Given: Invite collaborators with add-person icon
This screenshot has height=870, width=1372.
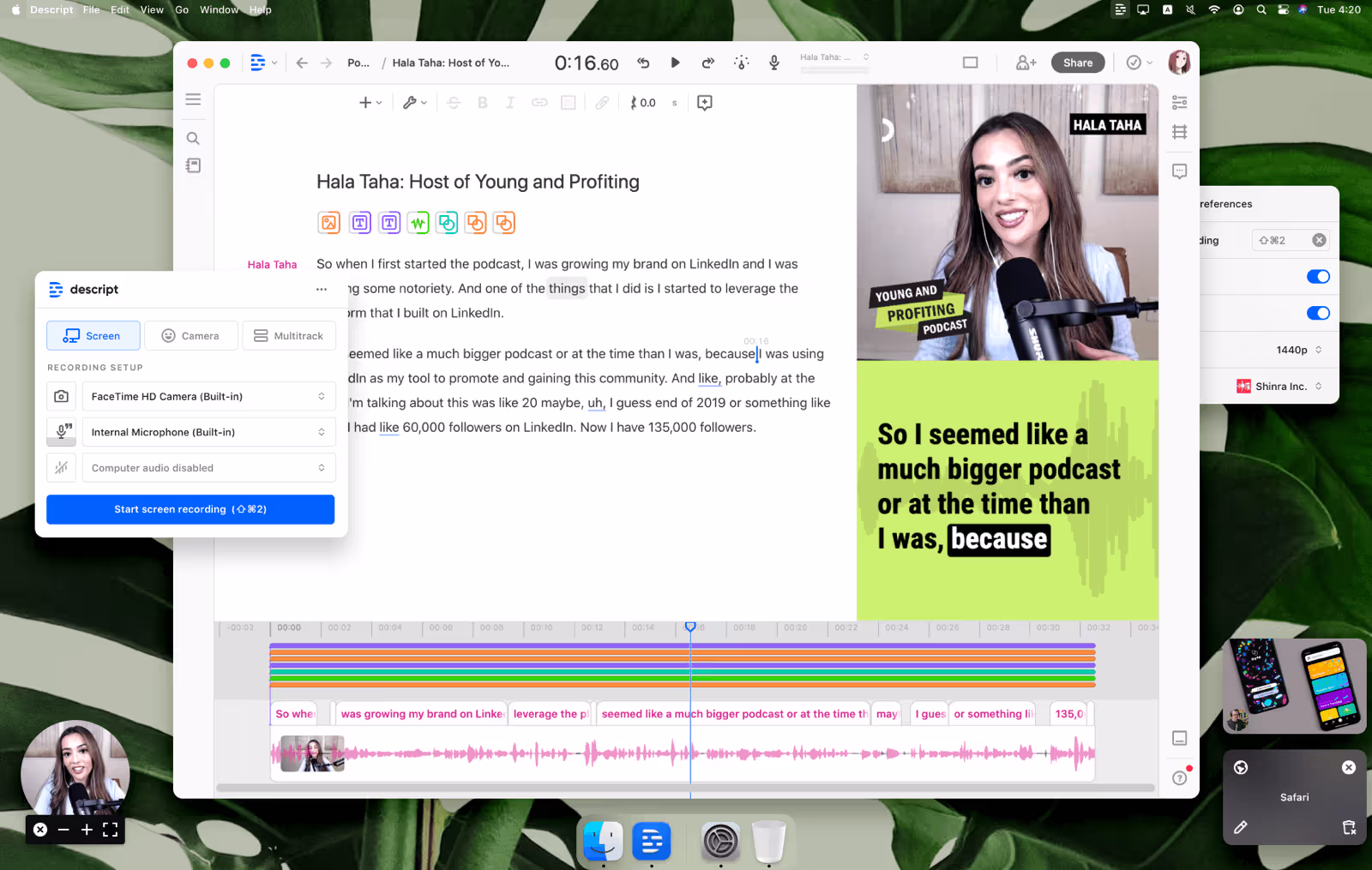Looking at the screenshot, I should click(1026, 63).
